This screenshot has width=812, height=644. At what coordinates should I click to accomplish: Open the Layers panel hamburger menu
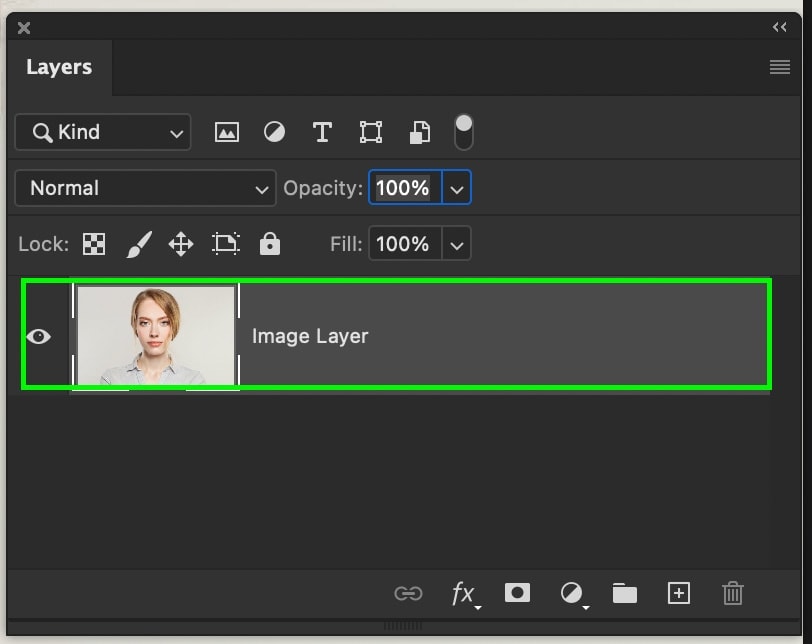tap(780, 67)
